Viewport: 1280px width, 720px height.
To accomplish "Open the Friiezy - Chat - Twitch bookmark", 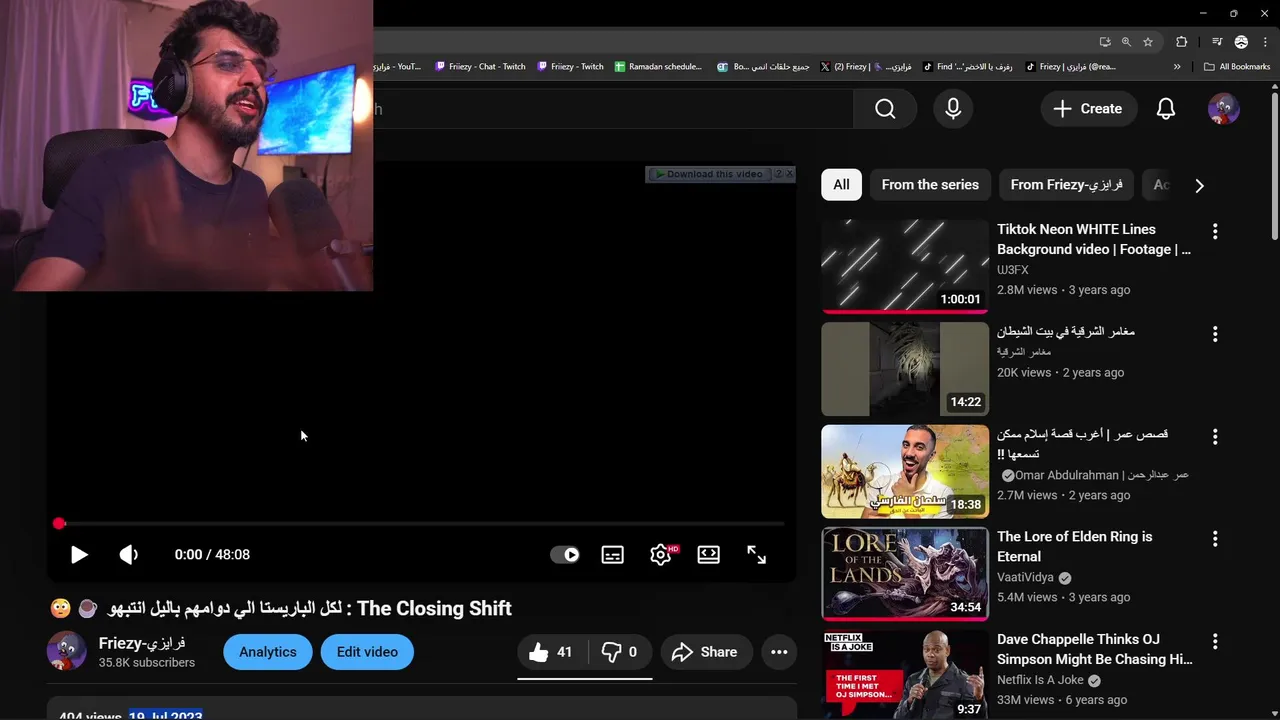I will (481, 67).
